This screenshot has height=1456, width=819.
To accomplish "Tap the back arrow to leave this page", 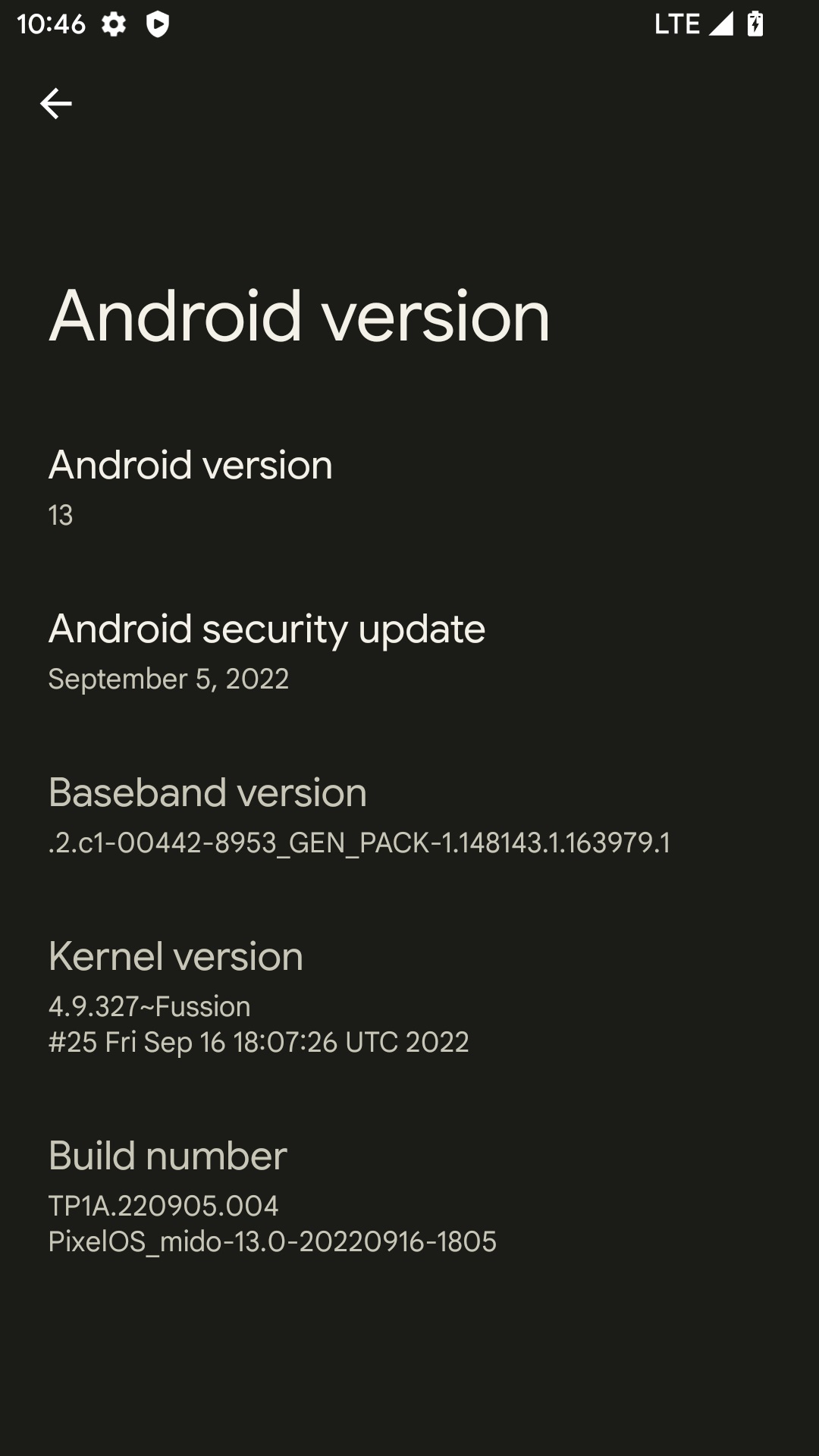I will pos(55,103).
